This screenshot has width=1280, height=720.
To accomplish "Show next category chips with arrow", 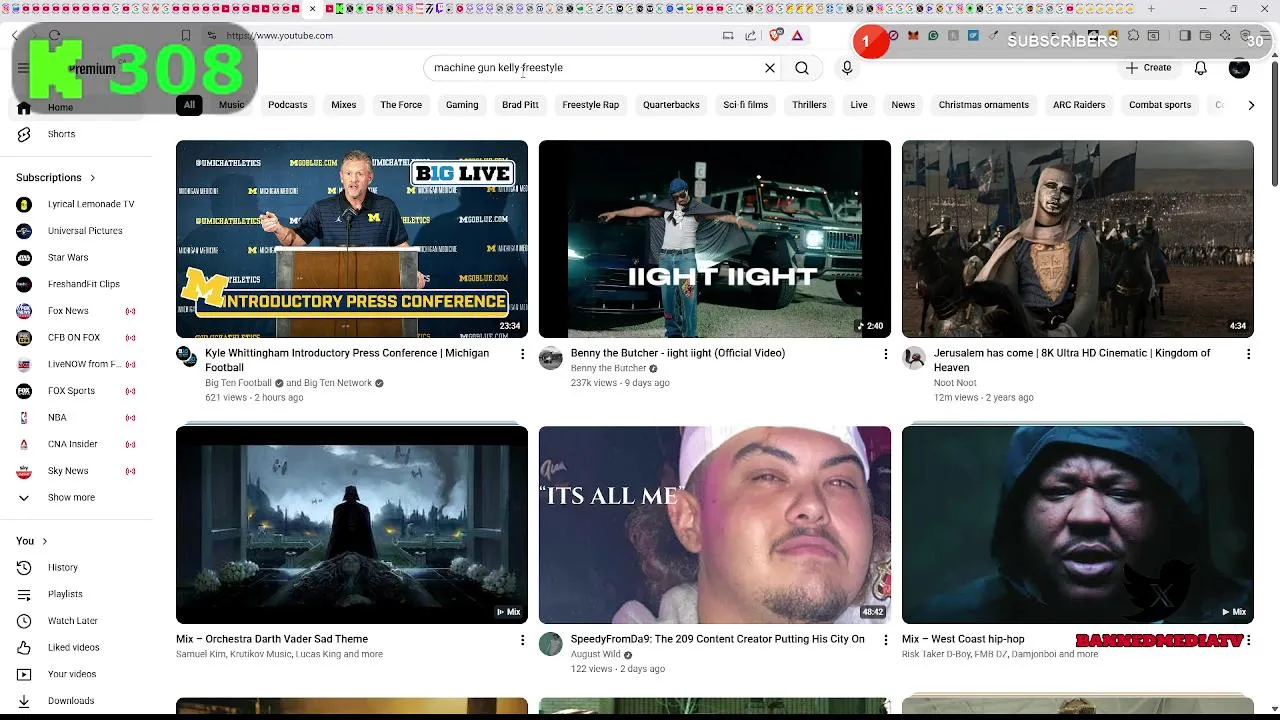I will pyautogui.click(x=1251, y=105).
